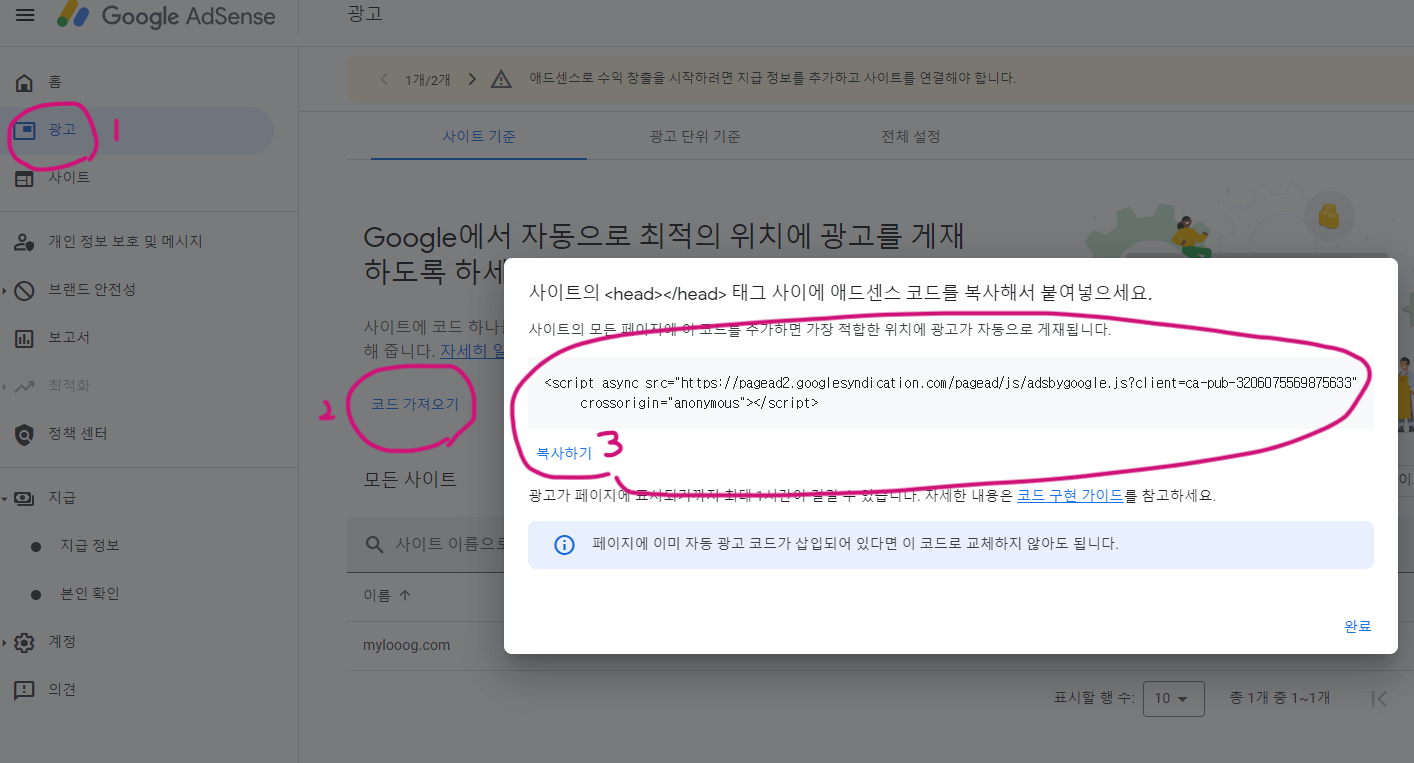Click the first-page pagination icon

[1380, 699]
